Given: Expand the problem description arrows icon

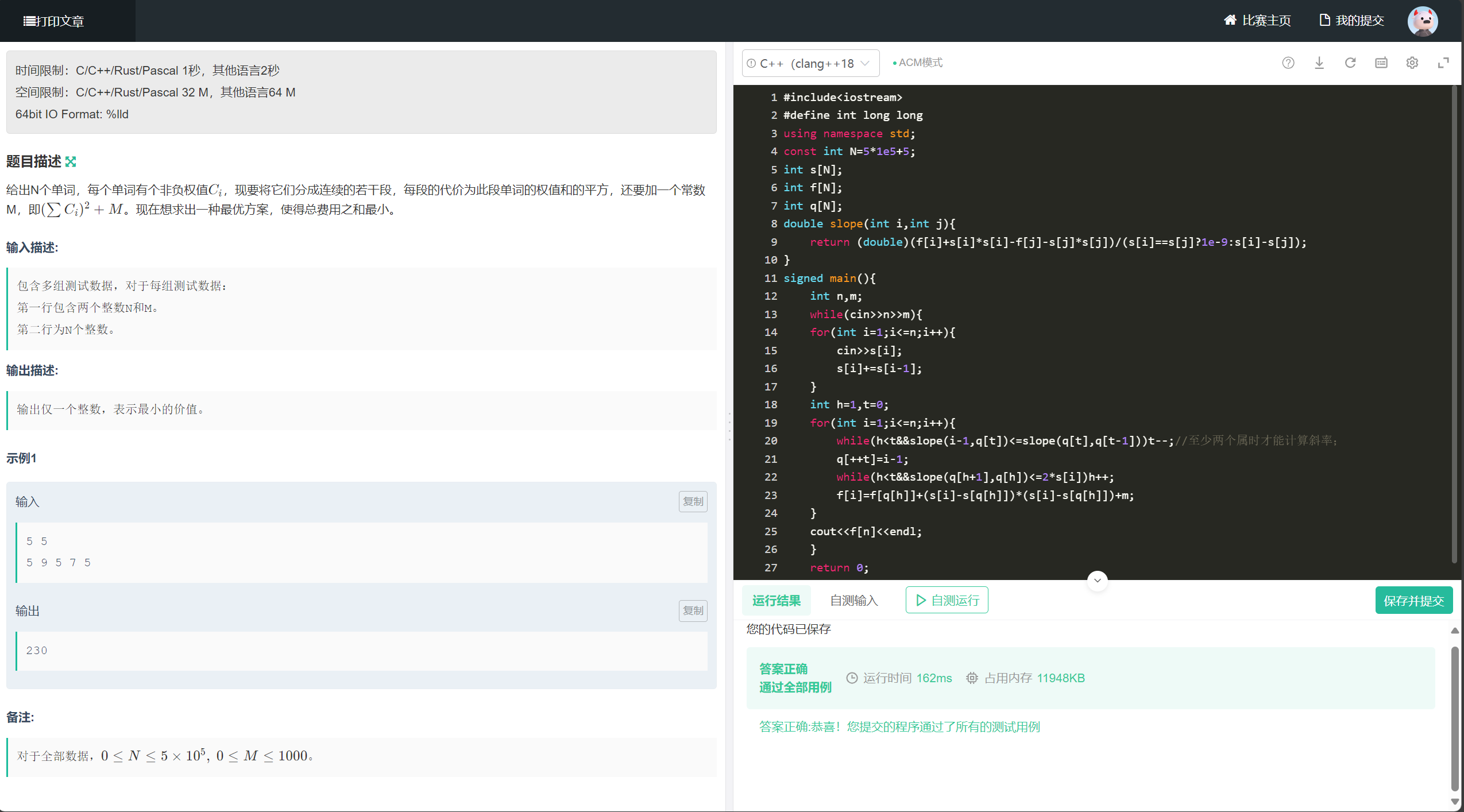Looking at the screenshot, I should (x=71, y=162).
